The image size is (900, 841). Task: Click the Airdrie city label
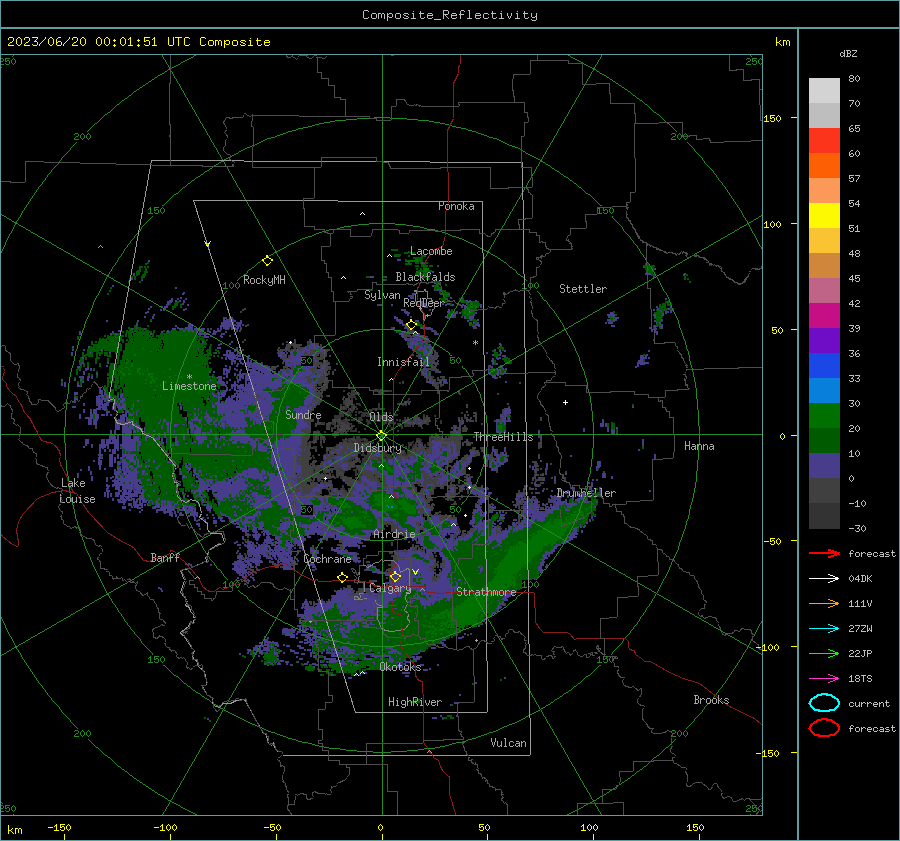point(394,534)
